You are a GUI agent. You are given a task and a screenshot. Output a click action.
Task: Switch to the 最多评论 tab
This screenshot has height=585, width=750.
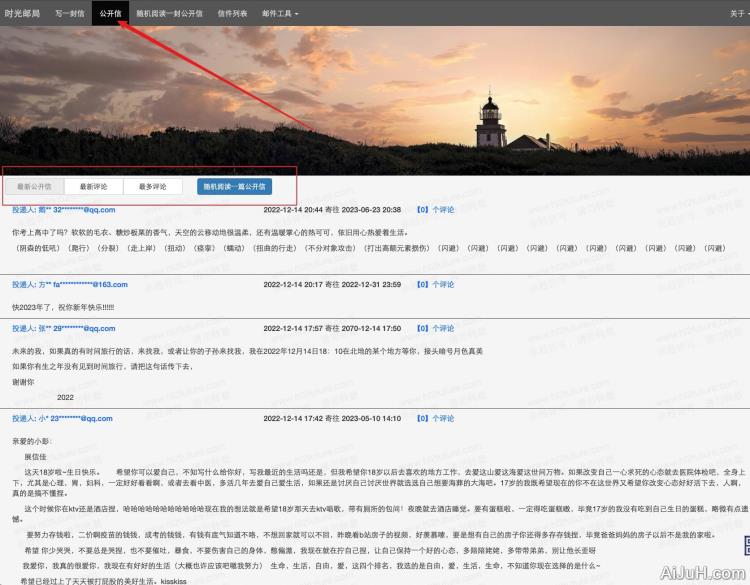click(x=153, y=186)
